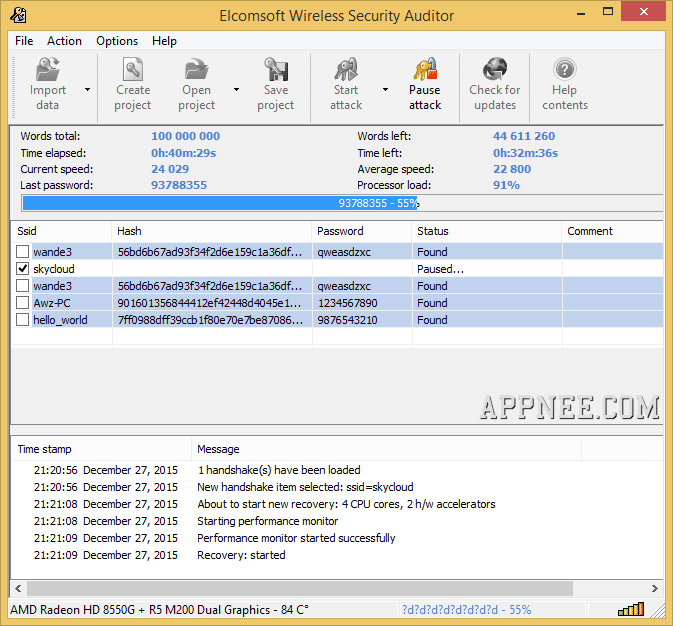673x626 pixels.
Task: Tick the checkbox for second wande3 row
Action: (x=22, y=286)
